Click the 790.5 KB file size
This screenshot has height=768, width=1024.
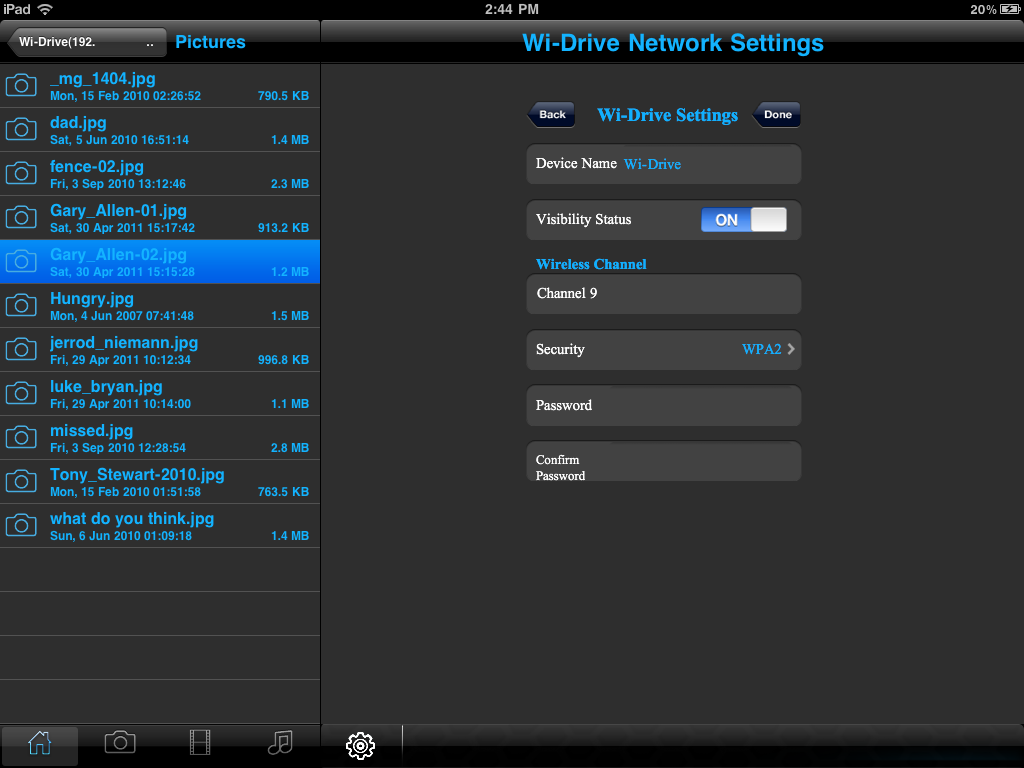283,96
